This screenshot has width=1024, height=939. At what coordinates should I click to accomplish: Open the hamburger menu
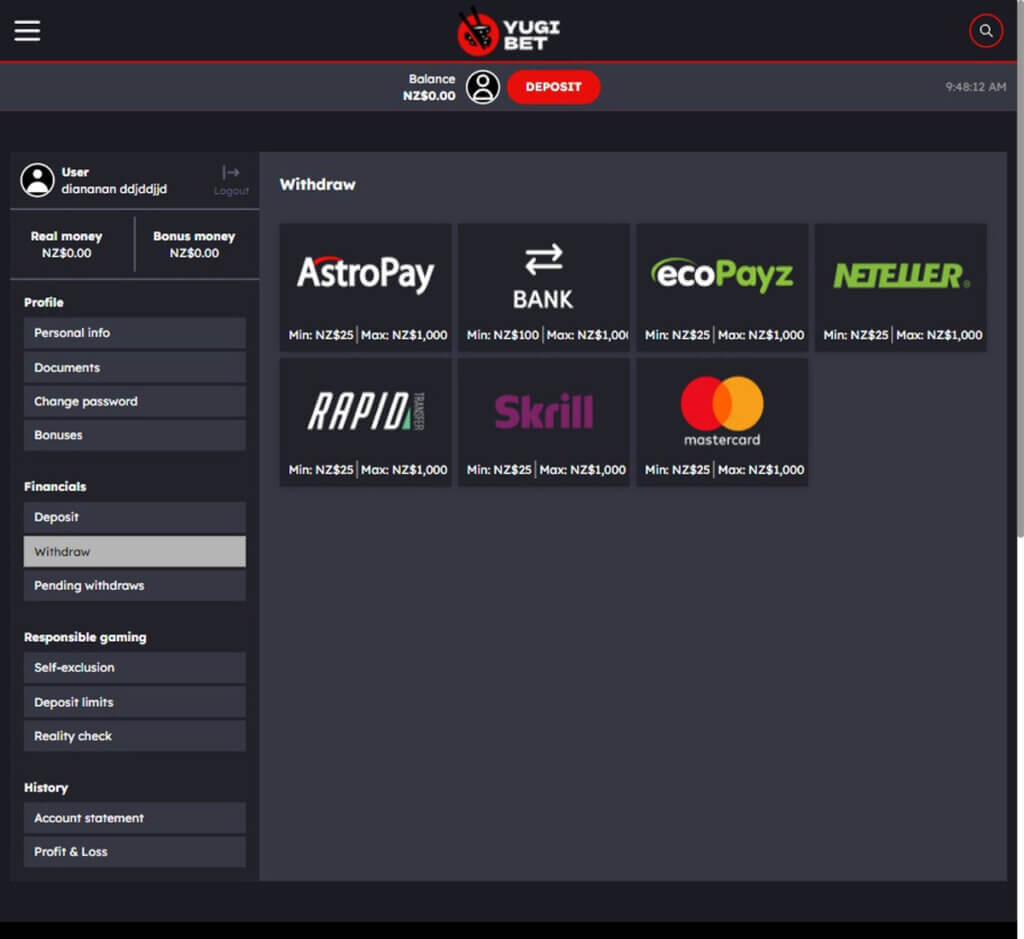click(27, 31)
